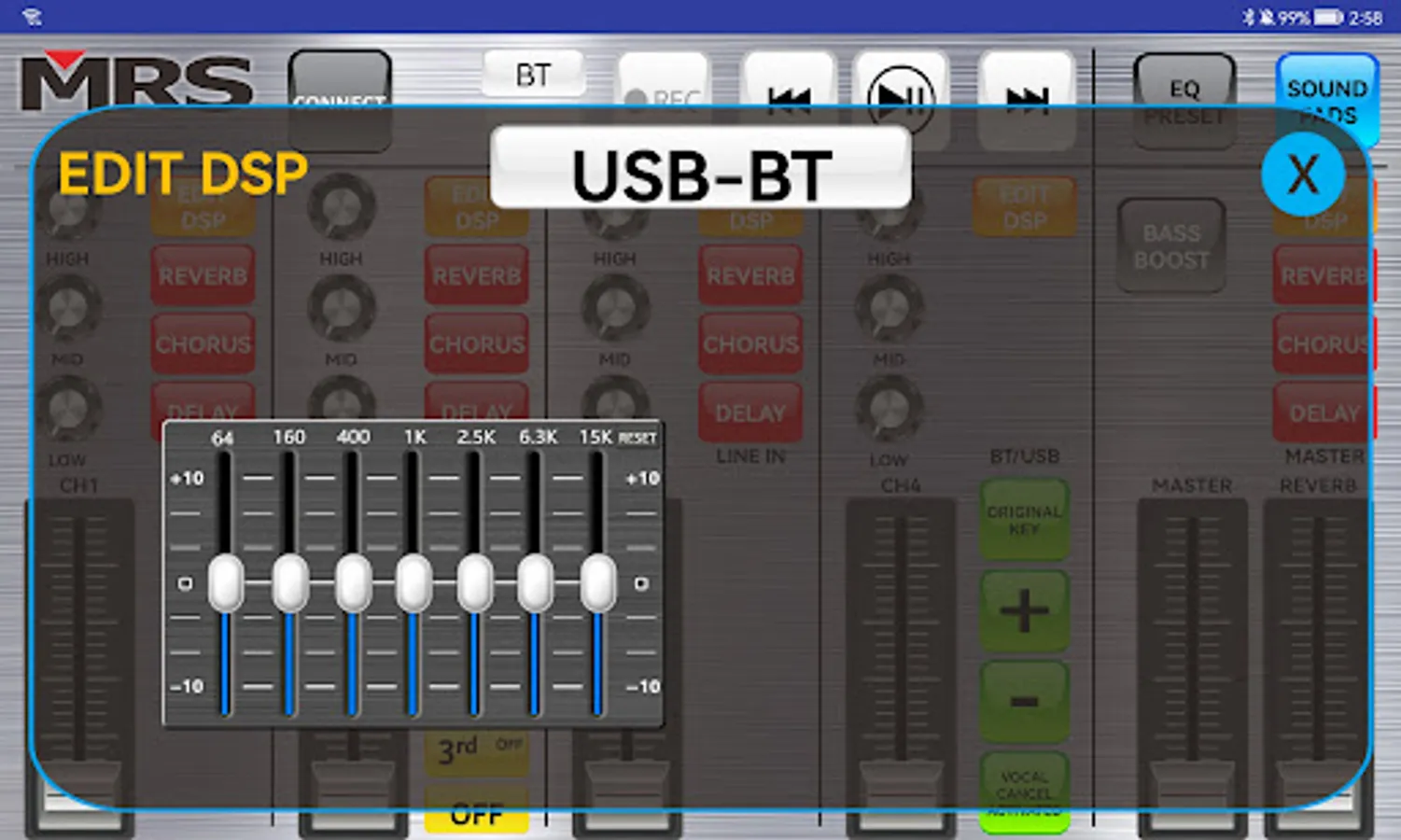The image size is (1401, 840).
Task: Toggle REVERB above the LINE IN label
Action: 750,276
